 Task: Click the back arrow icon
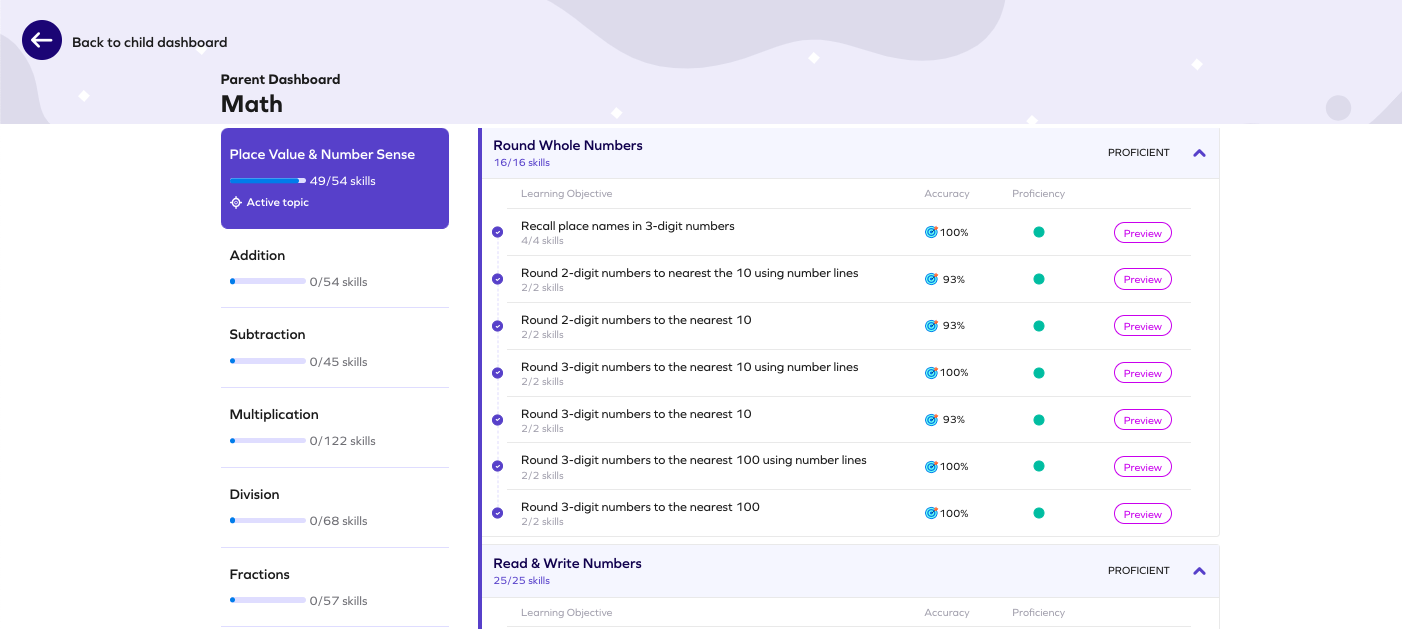41,40
